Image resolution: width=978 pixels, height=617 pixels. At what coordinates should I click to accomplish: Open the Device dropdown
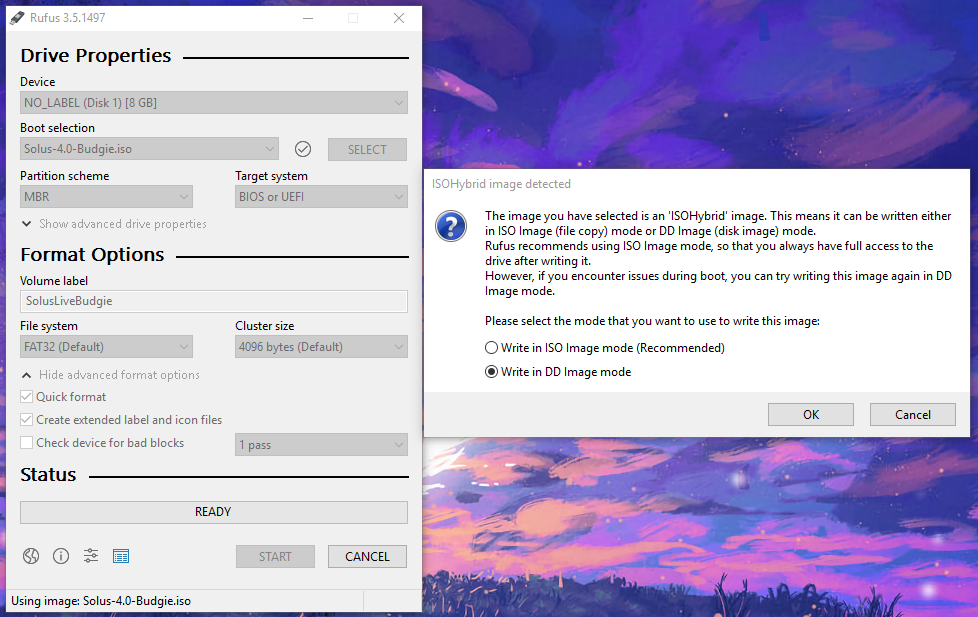coord(213,103)
